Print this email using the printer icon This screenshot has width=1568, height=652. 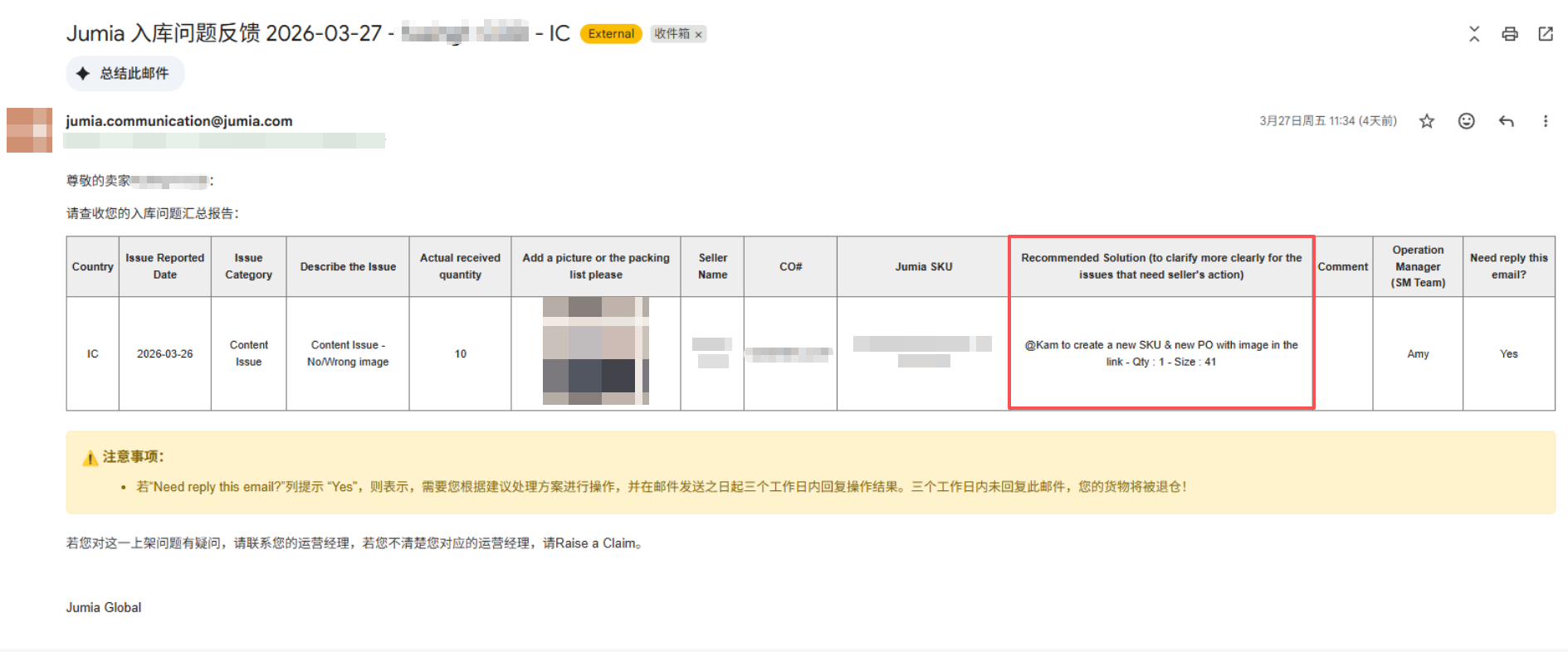[1510, 34]
